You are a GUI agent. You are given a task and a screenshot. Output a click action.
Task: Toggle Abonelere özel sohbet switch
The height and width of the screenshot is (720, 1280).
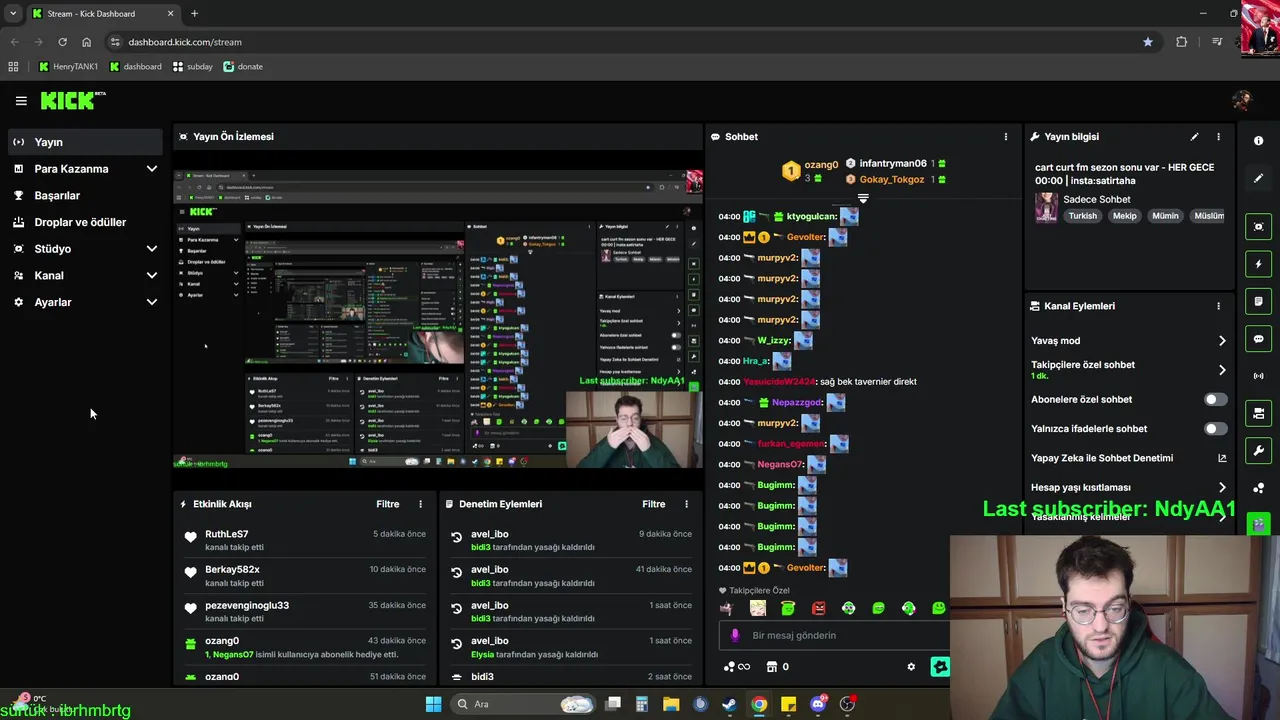click(x=1215, y=399)
